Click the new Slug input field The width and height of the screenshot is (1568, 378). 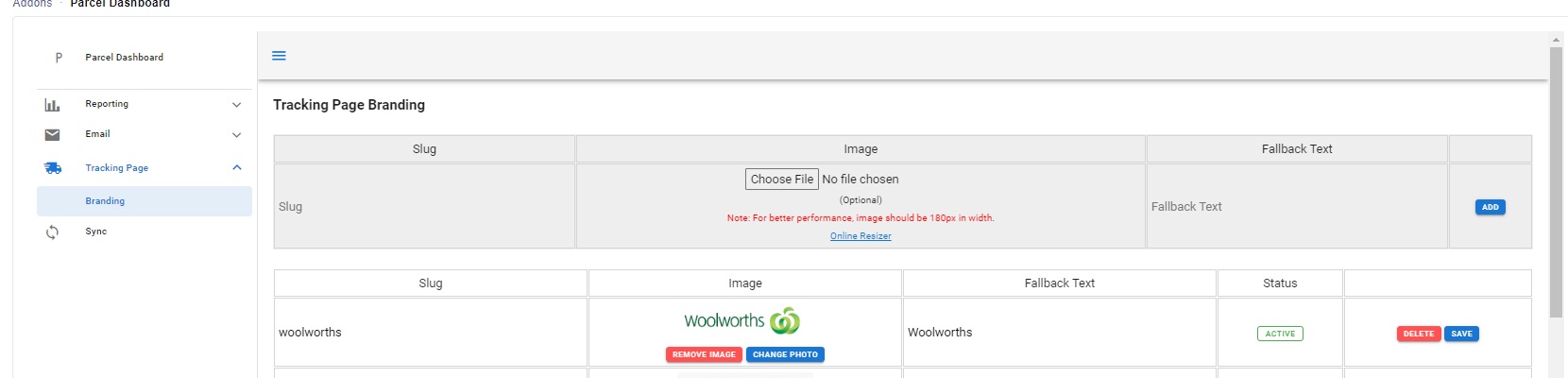(424, 207)
